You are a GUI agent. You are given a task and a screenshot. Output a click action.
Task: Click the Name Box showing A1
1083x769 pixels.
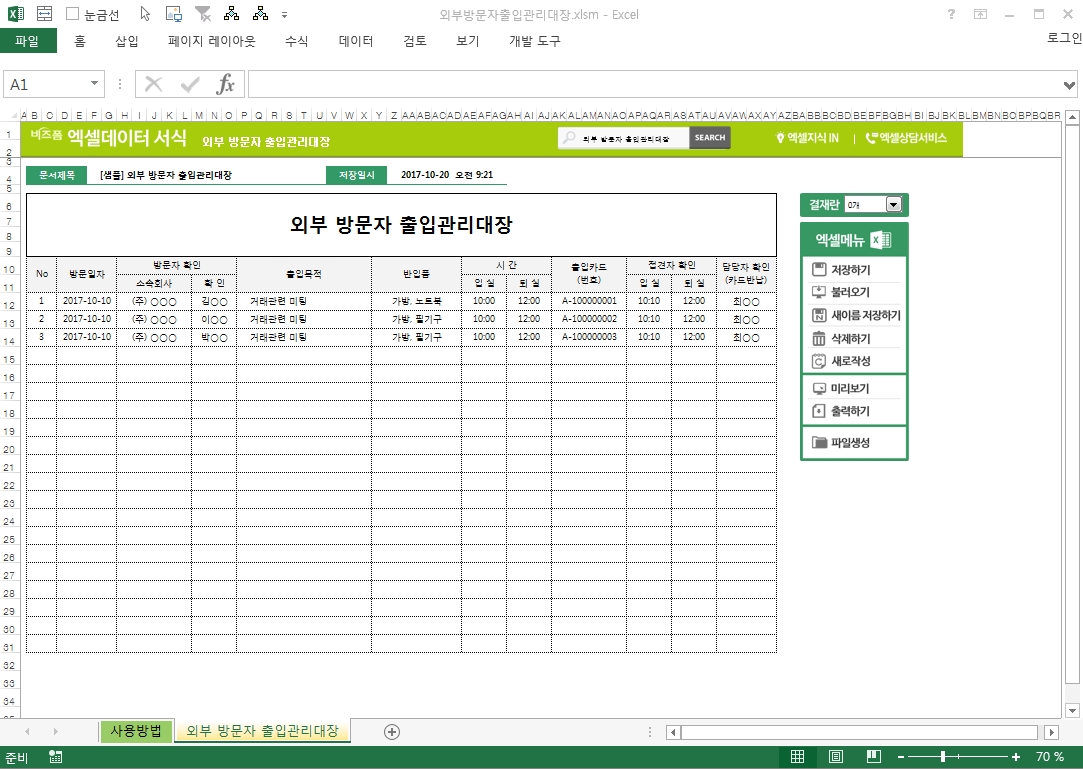point(46,84)
